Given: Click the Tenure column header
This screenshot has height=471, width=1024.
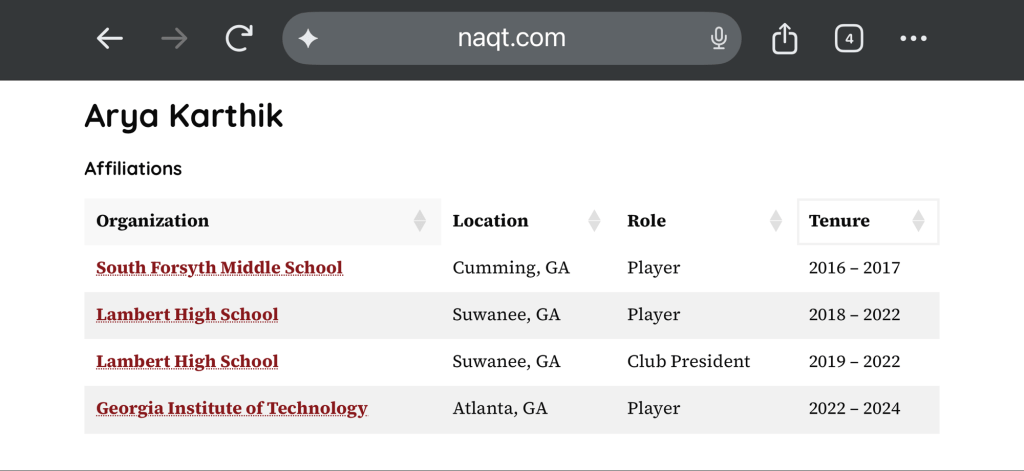Looking at the screenshot, I should [x=840, y=221].
